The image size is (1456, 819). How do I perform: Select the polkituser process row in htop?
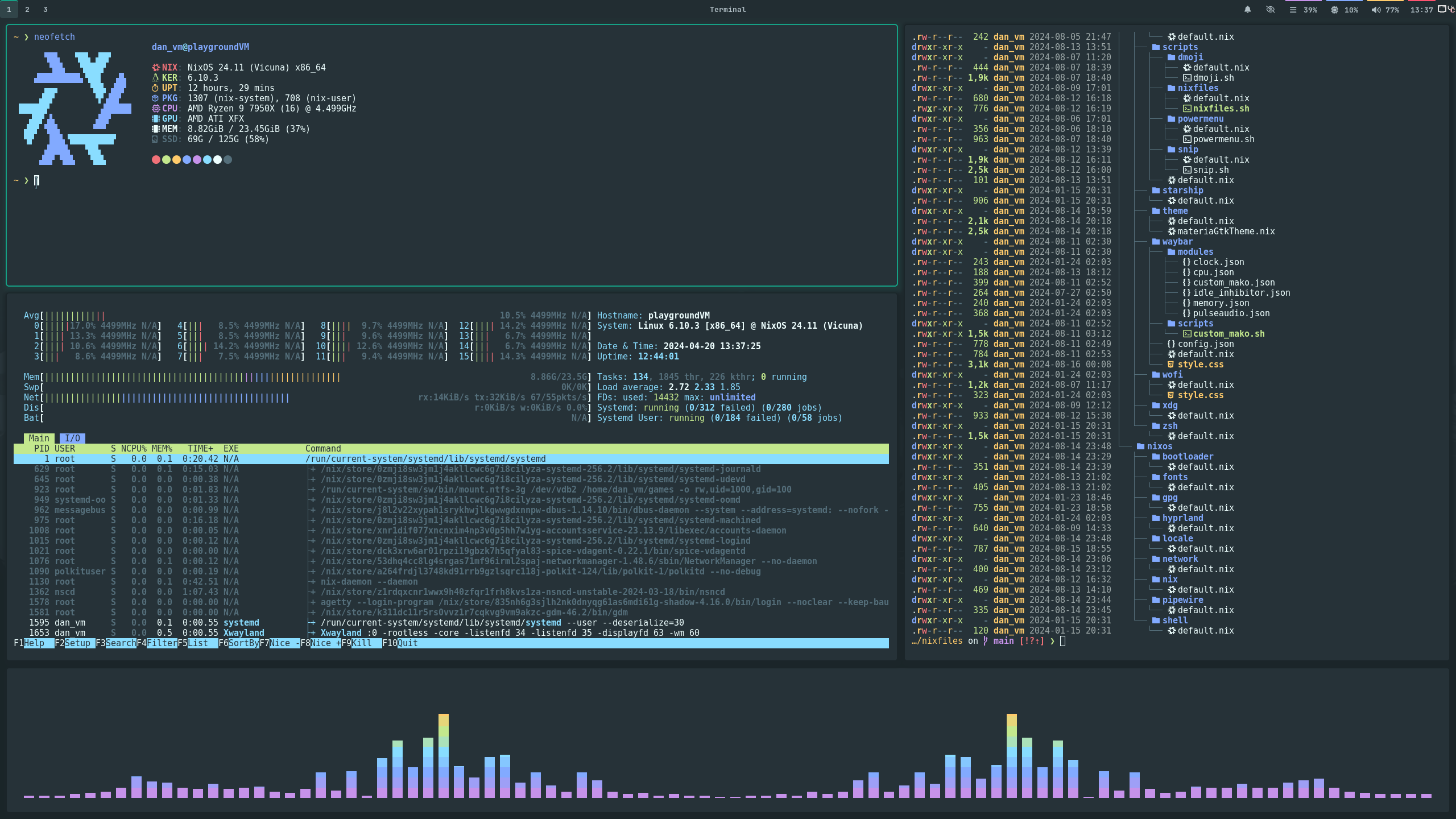pyautogui.click(x=451, y=571)
